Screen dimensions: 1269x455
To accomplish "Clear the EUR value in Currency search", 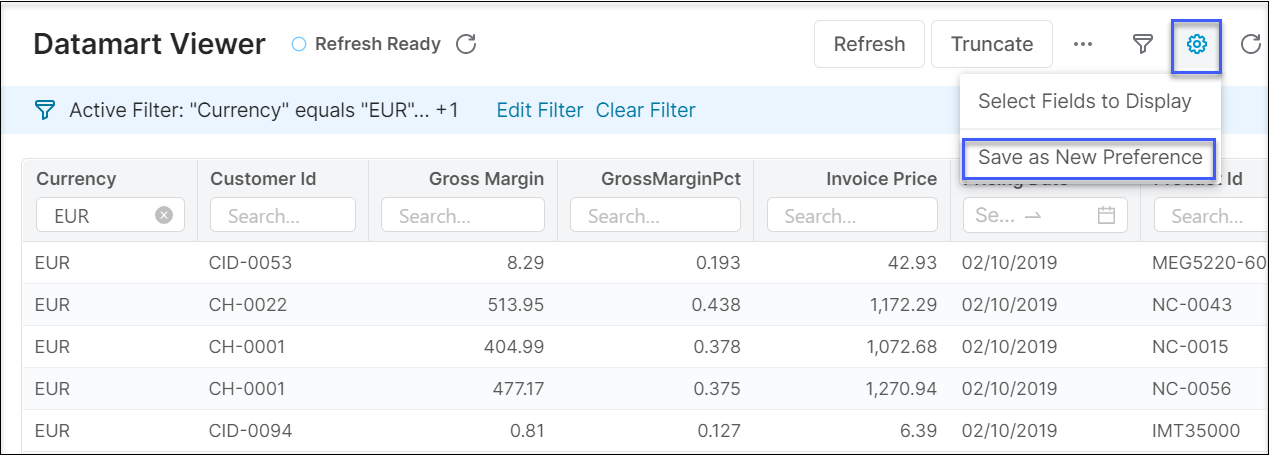I will point(164,215).
